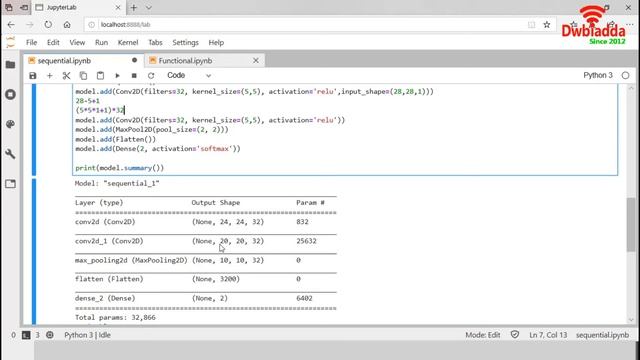Image resolution: width=640 pixels, height=360 pixels.
Task: Close the Functional.ipynb tab
Action: (256, 60)
